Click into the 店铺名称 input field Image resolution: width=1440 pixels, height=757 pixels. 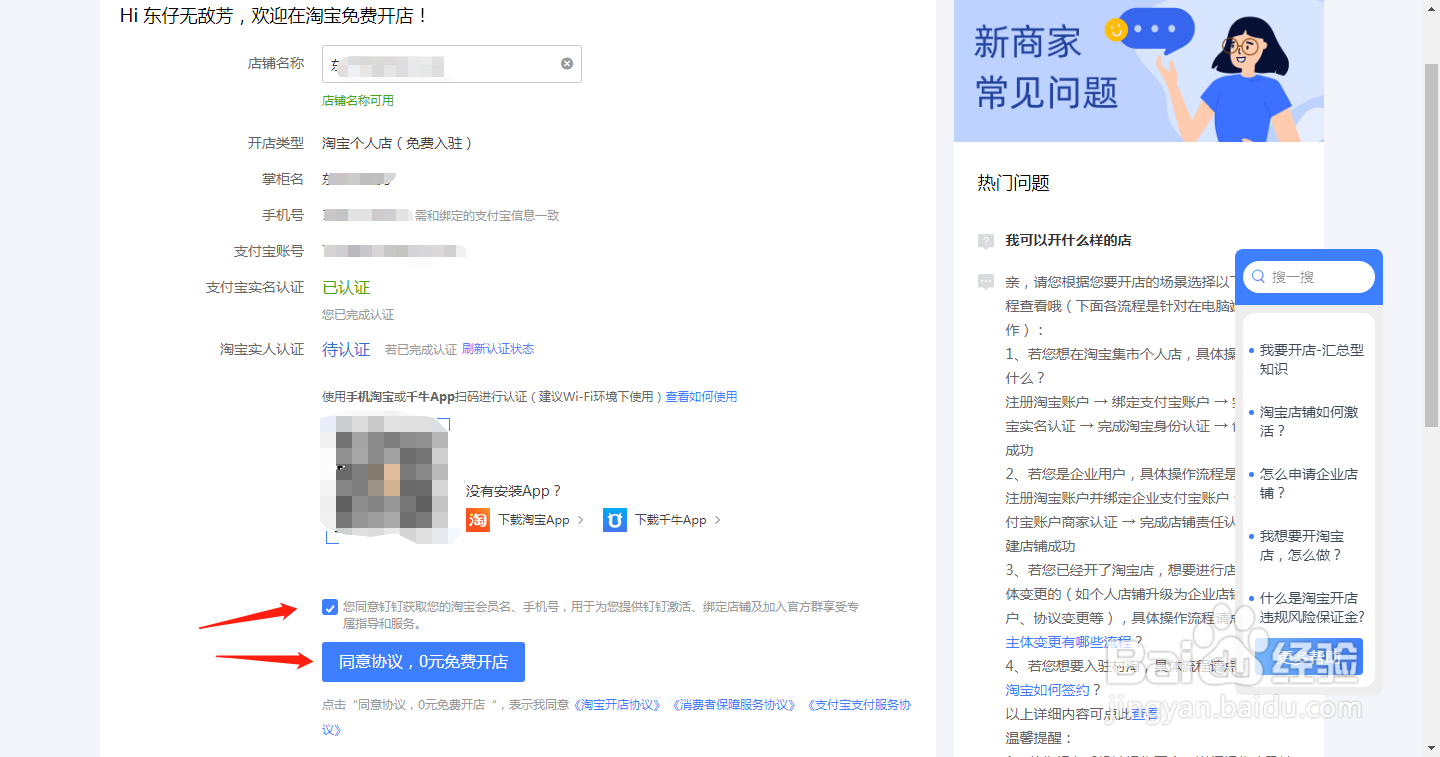pyautogui.click(x=451, y=64)
